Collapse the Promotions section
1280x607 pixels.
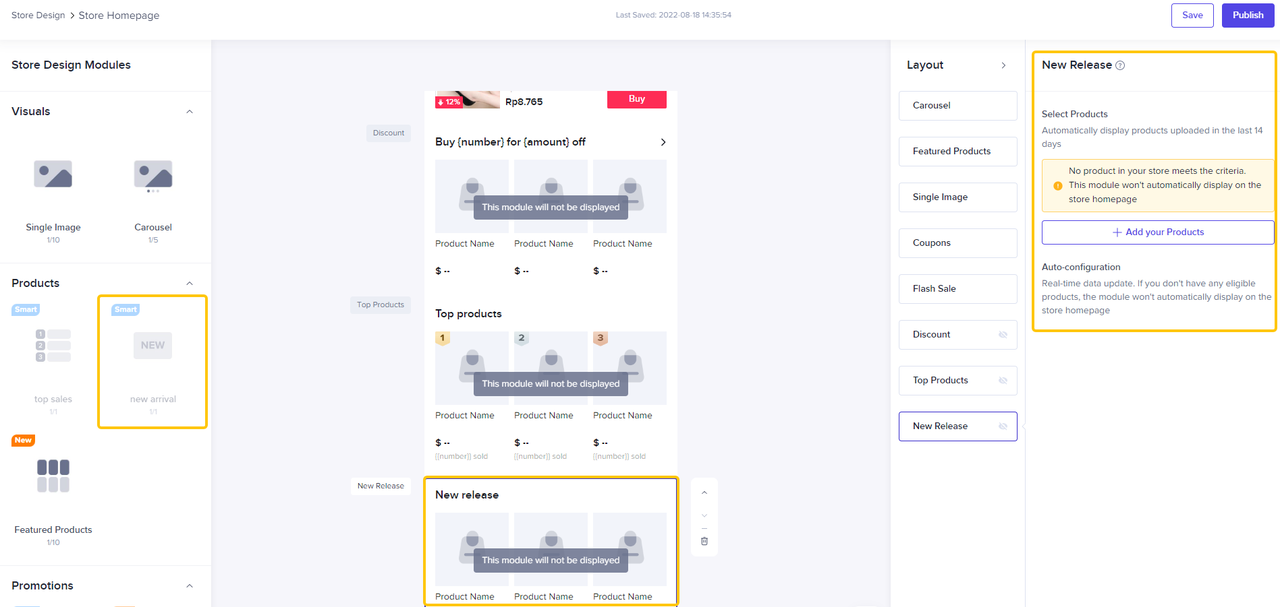(x=190, y=586)
